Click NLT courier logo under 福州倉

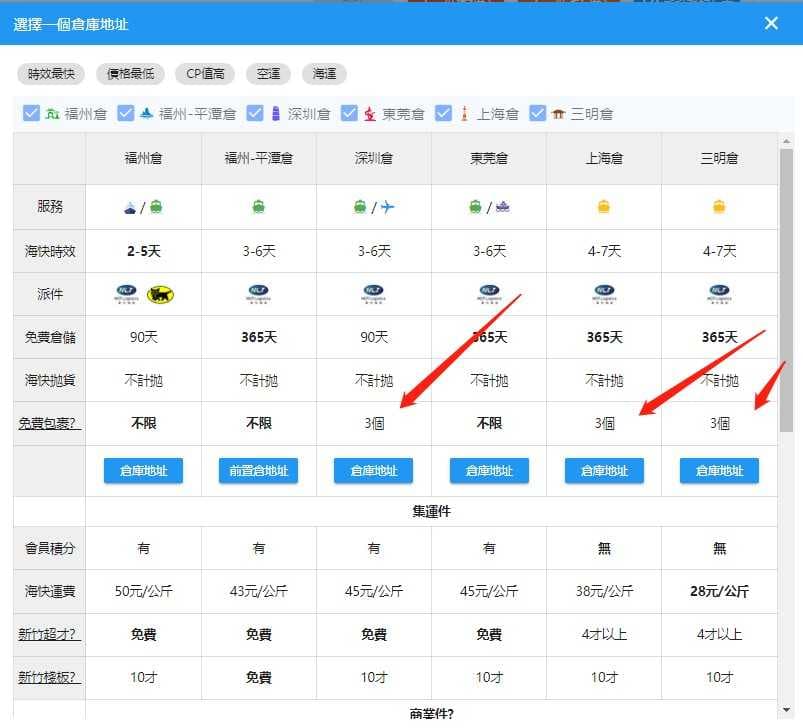126,294
